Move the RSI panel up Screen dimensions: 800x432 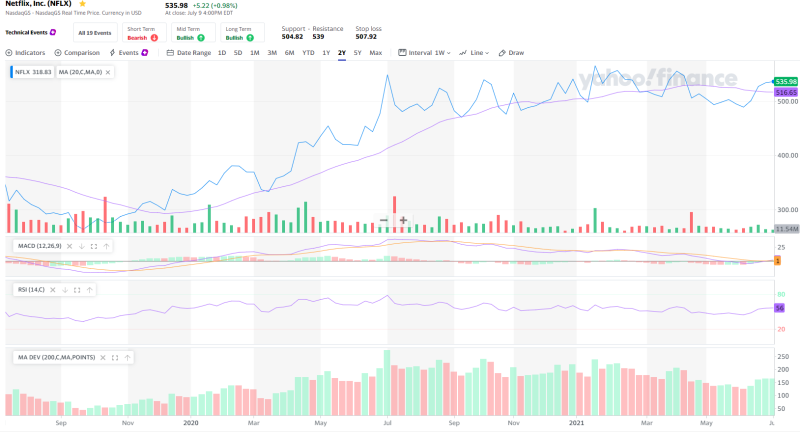tap(90, 290)
